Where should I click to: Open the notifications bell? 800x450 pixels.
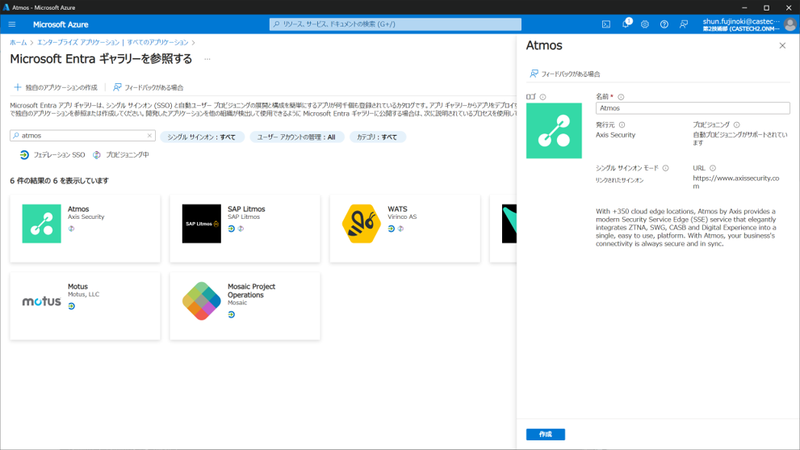pyautogui.click(x=626, y=24)
